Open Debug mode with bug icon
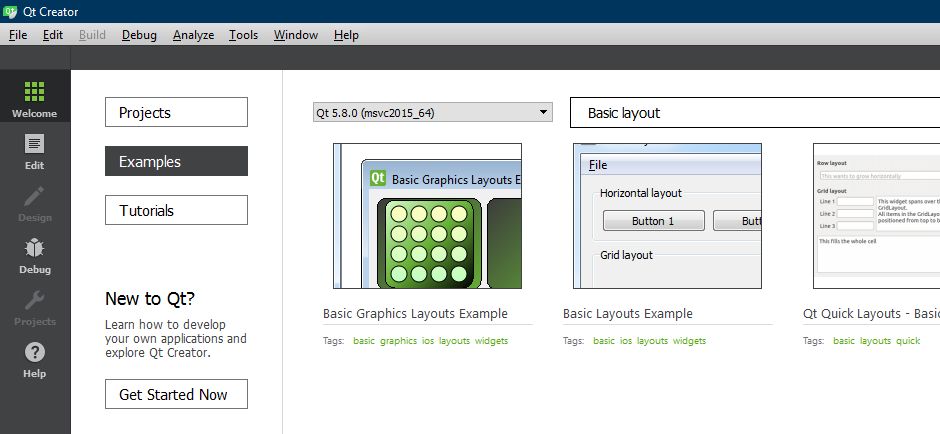 (x=34, y=250)
